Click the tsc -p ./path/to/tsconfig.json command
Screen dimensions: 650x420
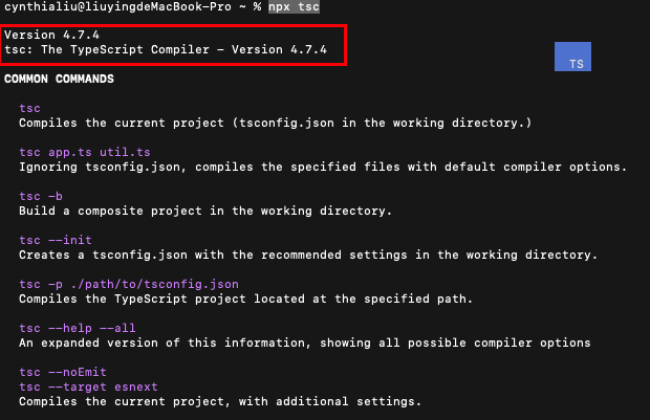pos(129,284)
